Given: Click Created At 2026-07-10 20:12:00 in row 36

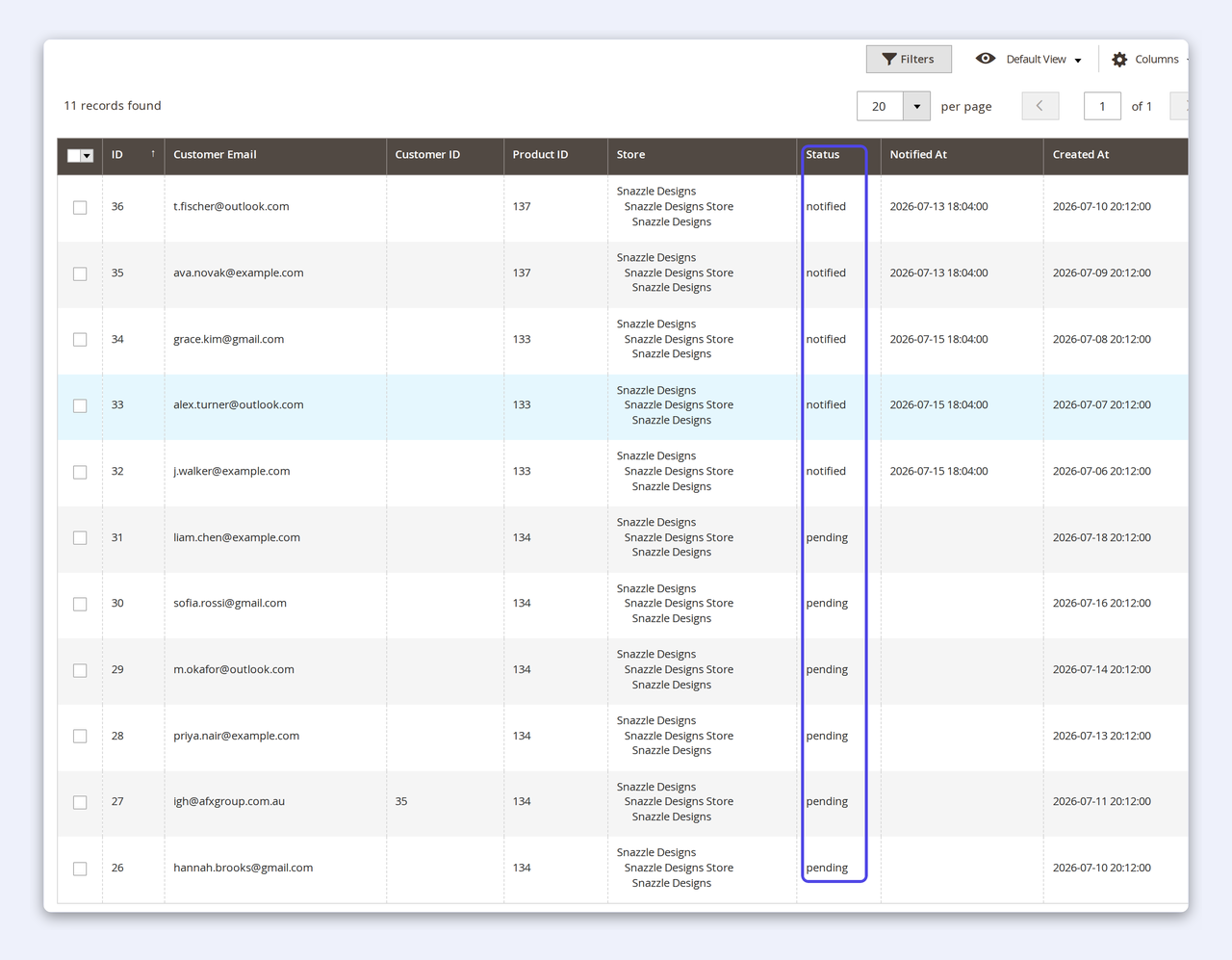Looking at the screenshot, I should (x=1102, y=207).
